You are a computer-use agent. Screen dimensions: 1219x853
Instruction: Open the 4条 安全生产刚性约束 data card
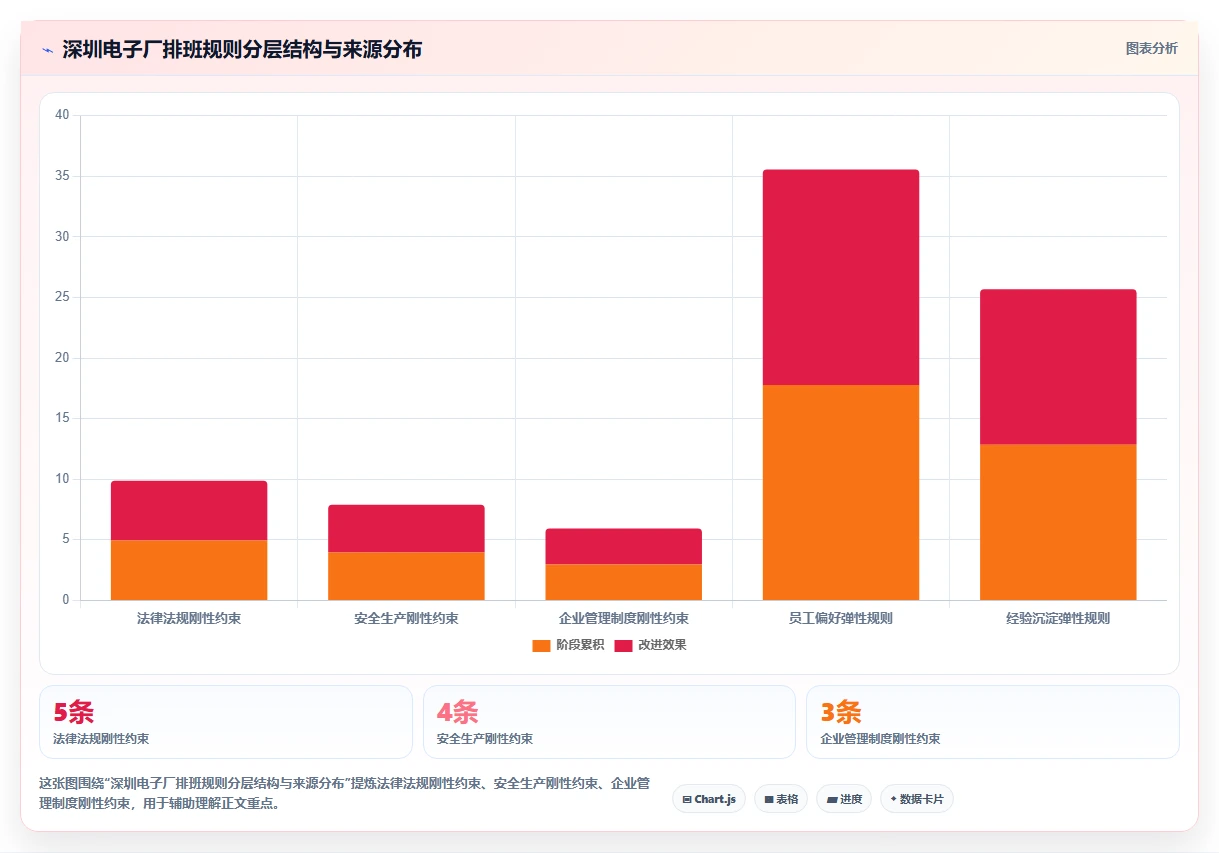click(x=609, y=722)
